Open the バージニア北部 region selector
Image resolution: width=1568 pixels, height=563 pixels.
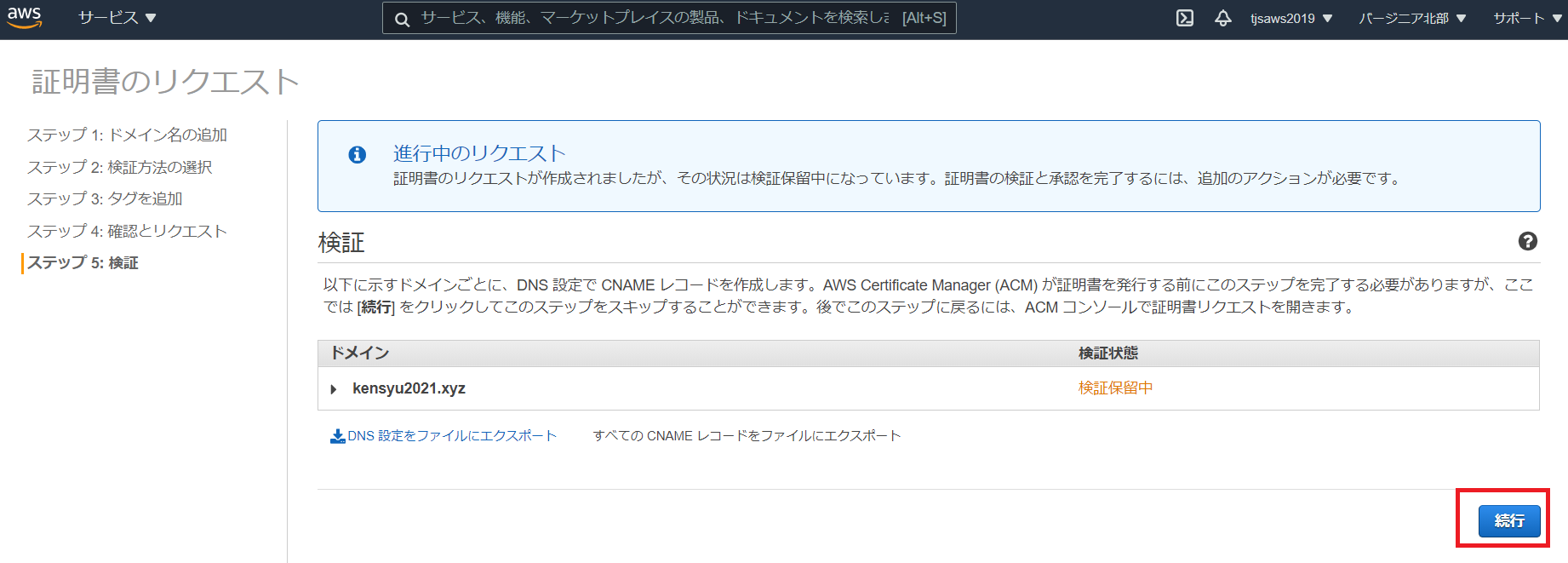pyautogui.click(x=1412, y=18)
